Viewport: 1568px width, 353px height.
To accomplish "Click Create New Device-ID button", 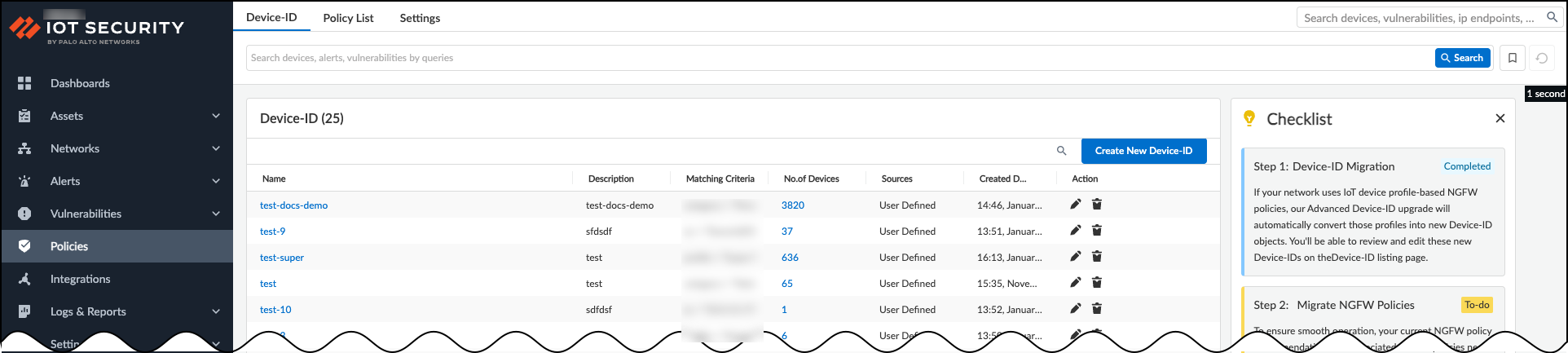I will click(x=1143, y=151).
